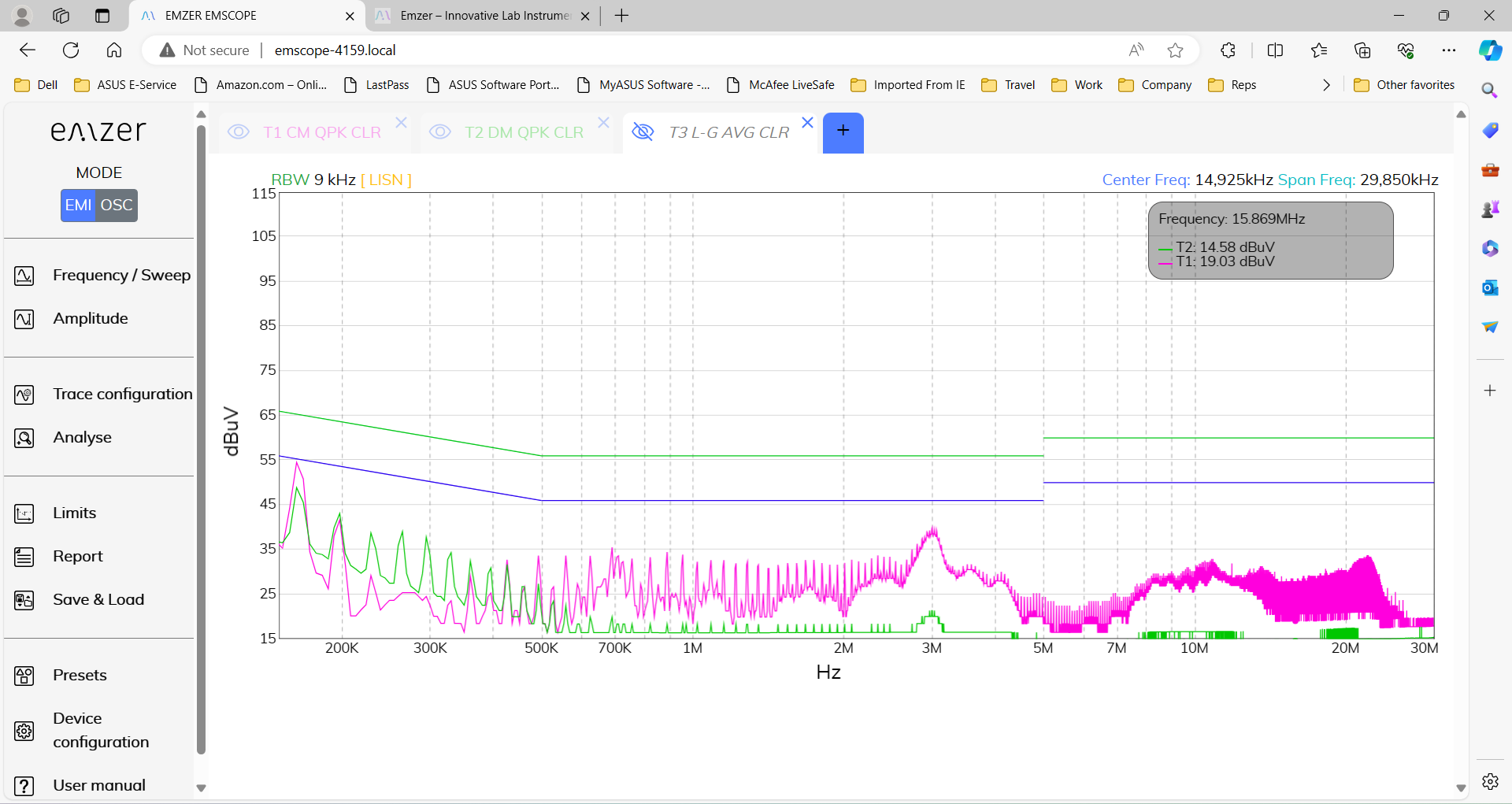Open the LastPass bookmark

coord(376,85)
